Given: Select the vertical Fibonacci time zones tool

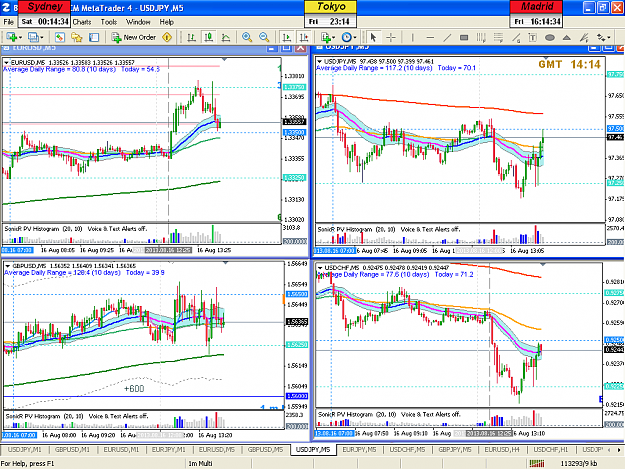Looking at the screenshot, I should point(481,37).
